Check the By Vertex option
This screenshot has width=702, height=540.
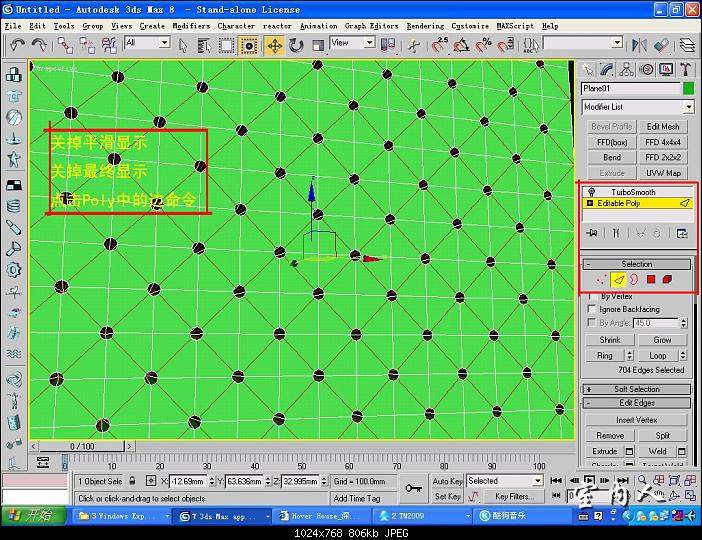(x=592, y=297)
